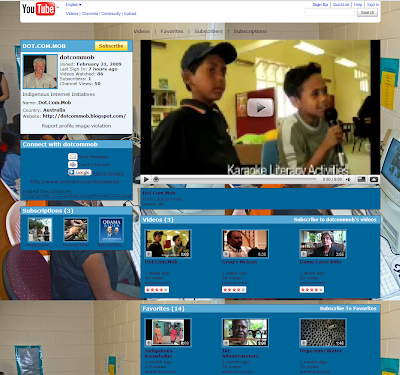Click the Search button

click(367, 12)
